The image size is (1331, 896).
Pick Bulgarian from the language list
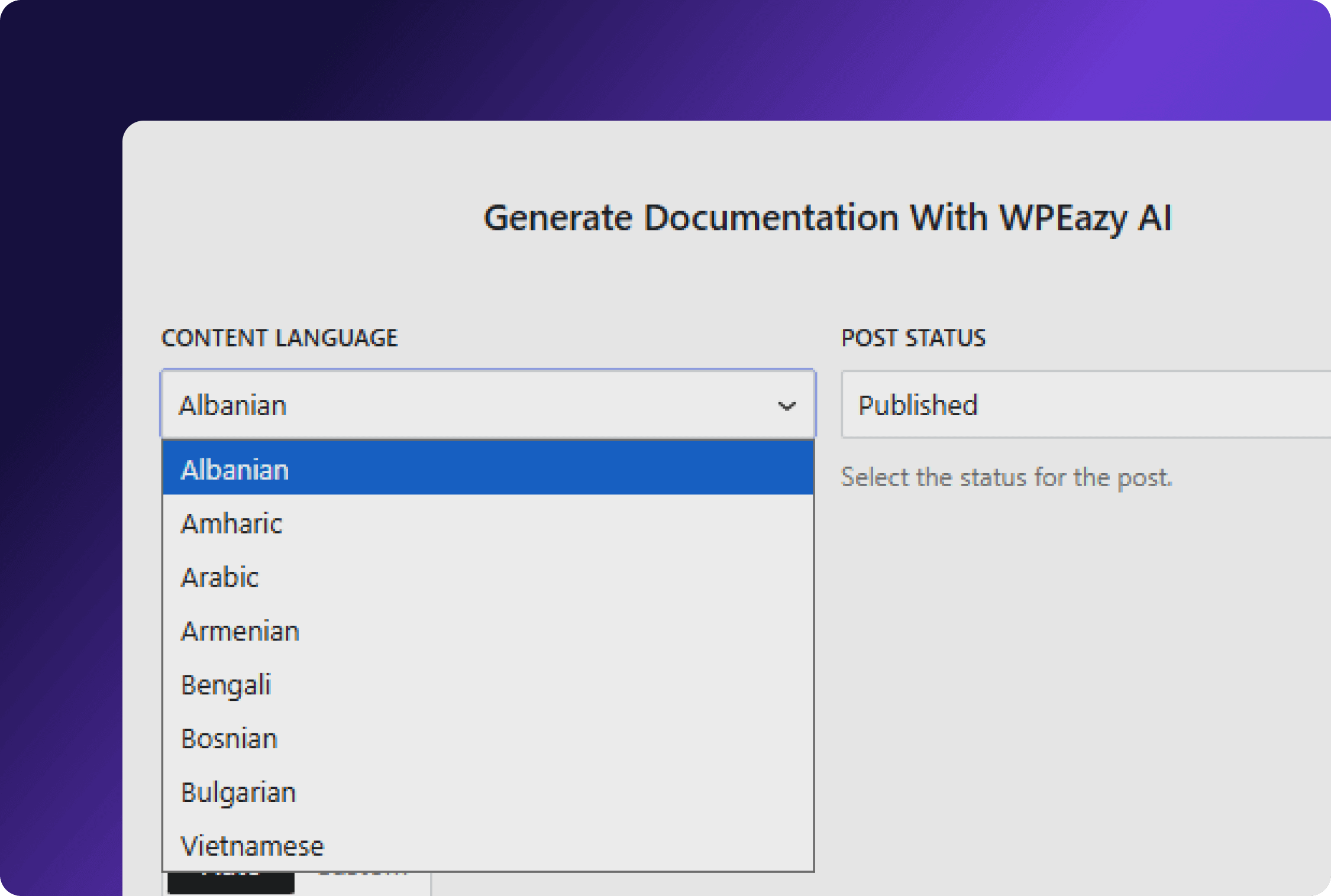click(487, 793)
